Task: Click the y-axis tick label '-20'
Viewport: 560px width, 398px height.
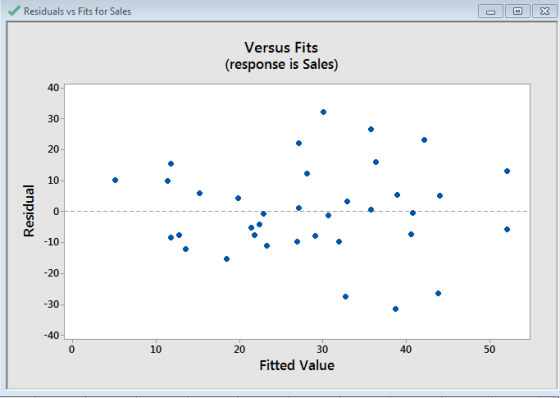Action: pyautogui.click(x=51, y=273)
